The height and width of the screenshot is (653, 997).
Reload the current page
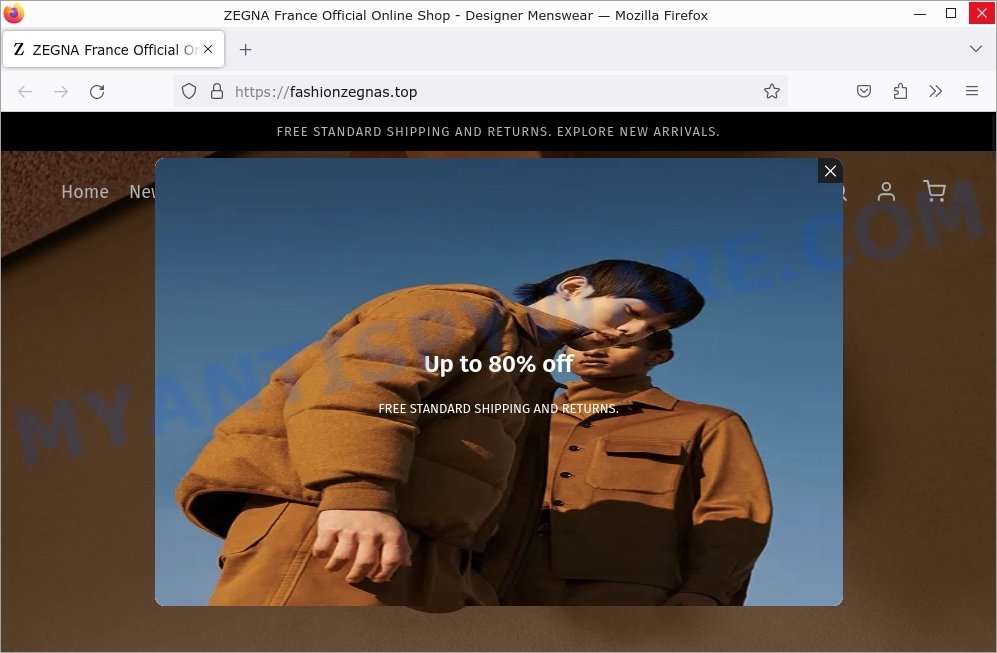pos(97,92)
